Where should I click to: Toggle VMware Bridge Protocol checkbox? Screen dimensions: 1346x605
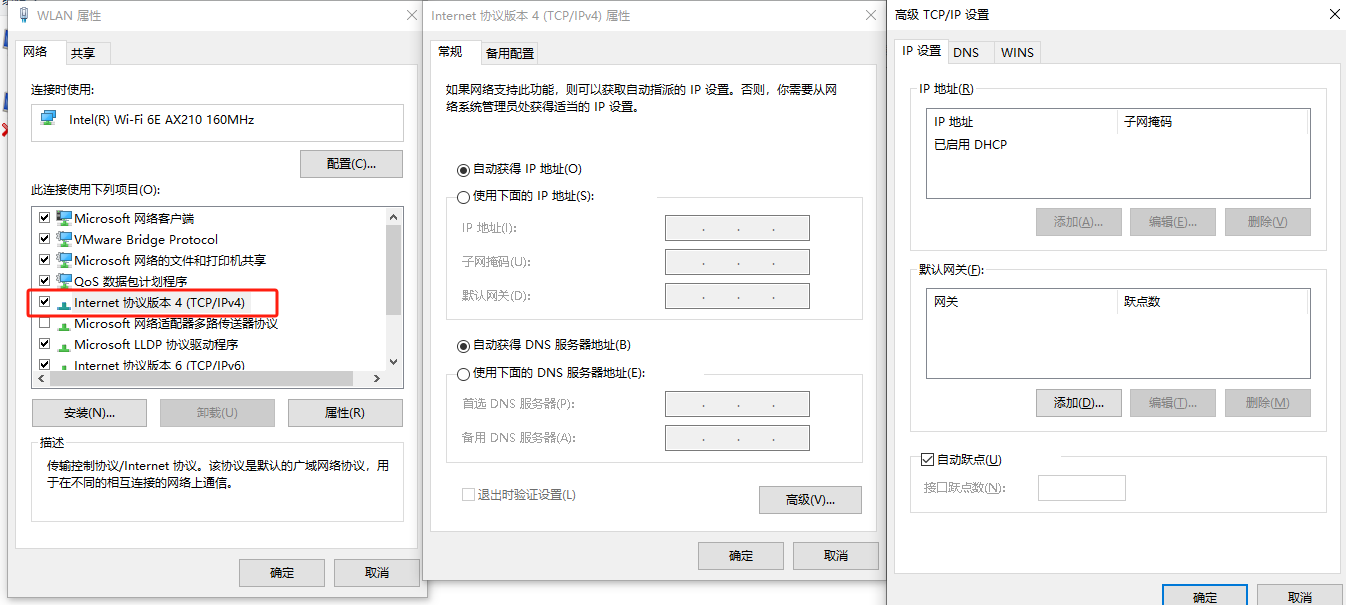click(x=44, y=239)
